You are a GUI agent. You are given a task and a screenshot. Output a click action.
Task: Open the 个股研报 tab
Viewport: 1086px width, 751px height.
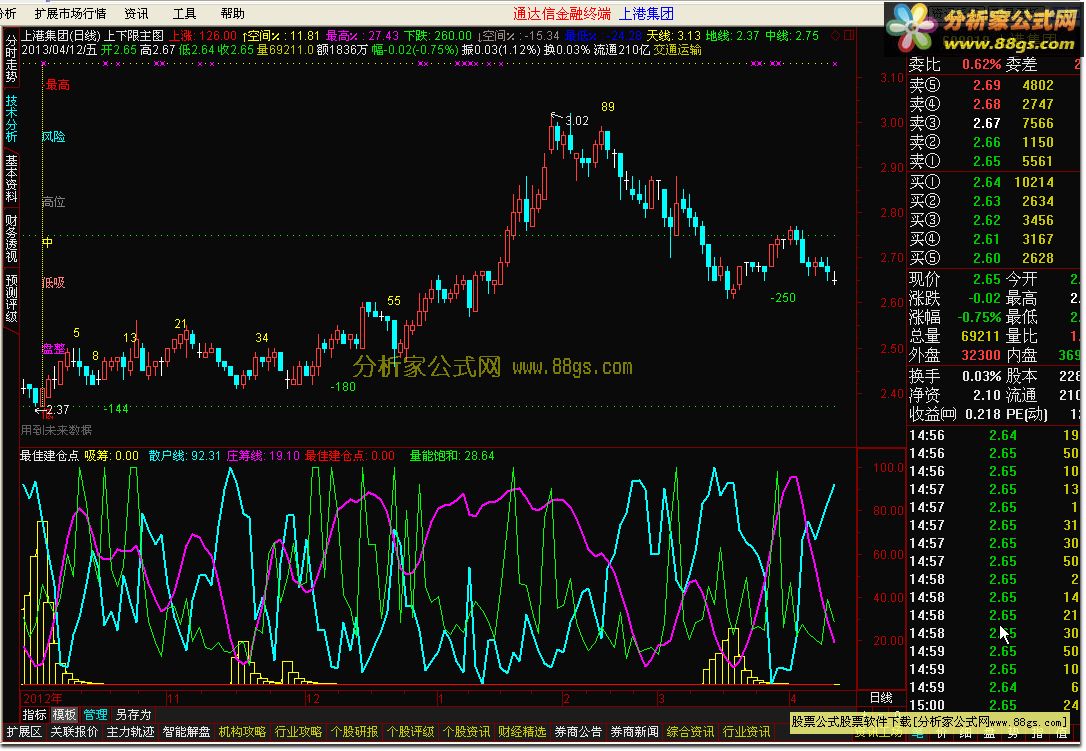pyautogui.click(x=355, y=732)
